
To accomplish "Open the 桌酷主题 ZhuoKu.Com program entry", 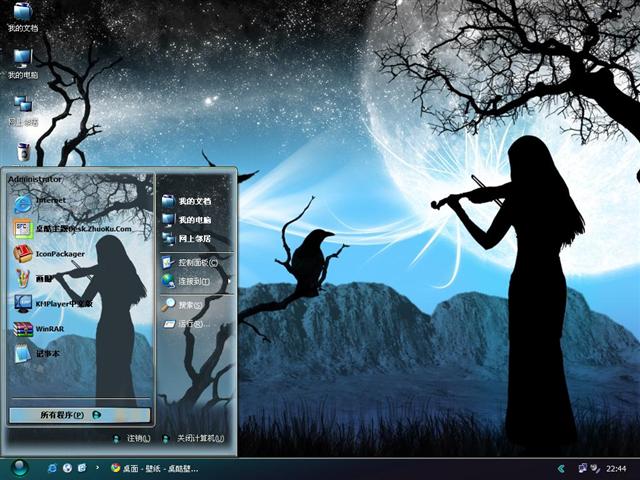I will [x=72, y=229].
